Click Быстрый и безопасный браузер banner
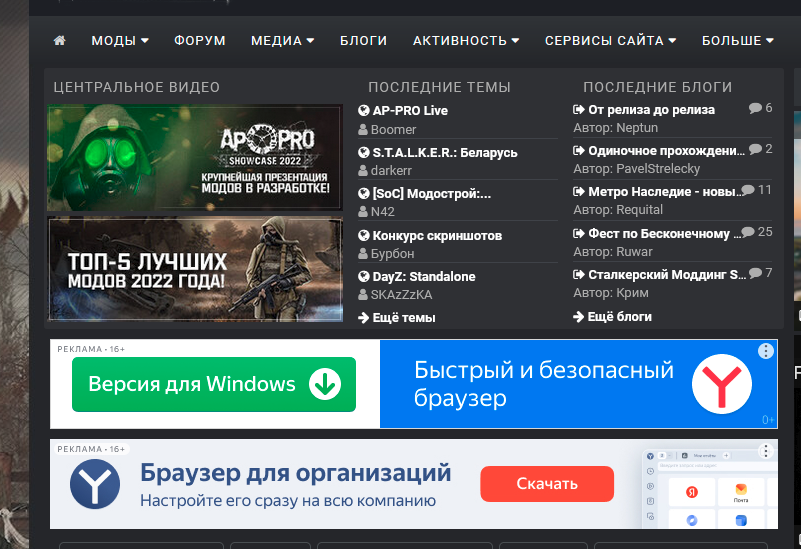The height and width of the screenshot is (549, 801). click(544, 384)
